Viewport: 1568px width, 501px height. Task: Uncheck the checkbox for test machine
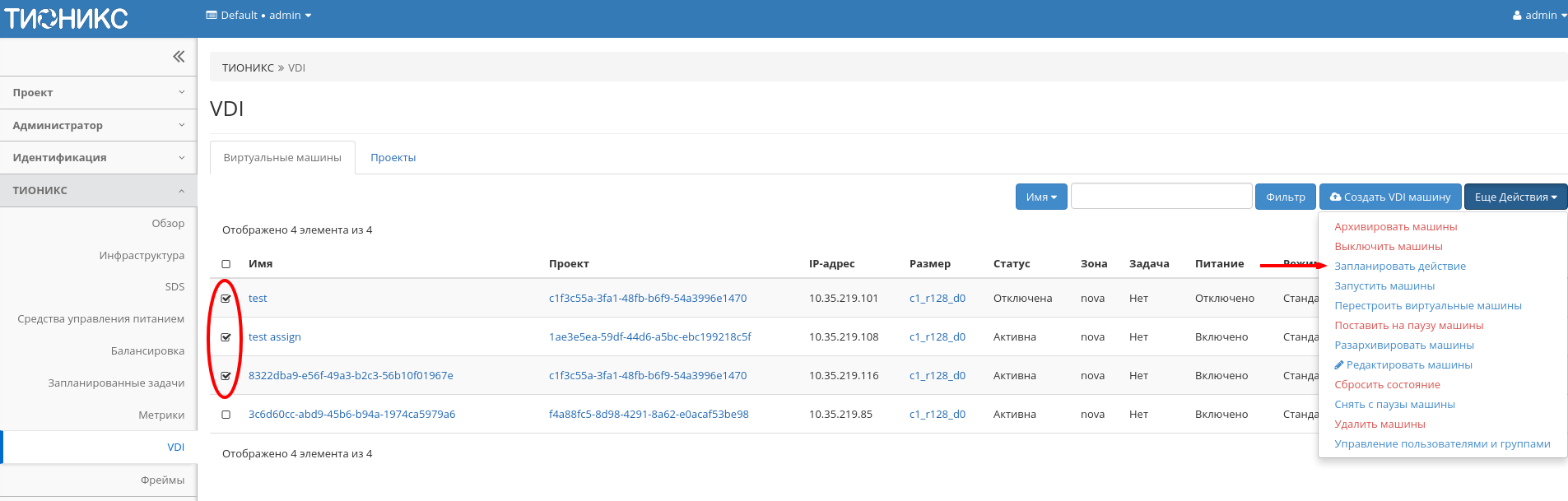coord(226,299)
